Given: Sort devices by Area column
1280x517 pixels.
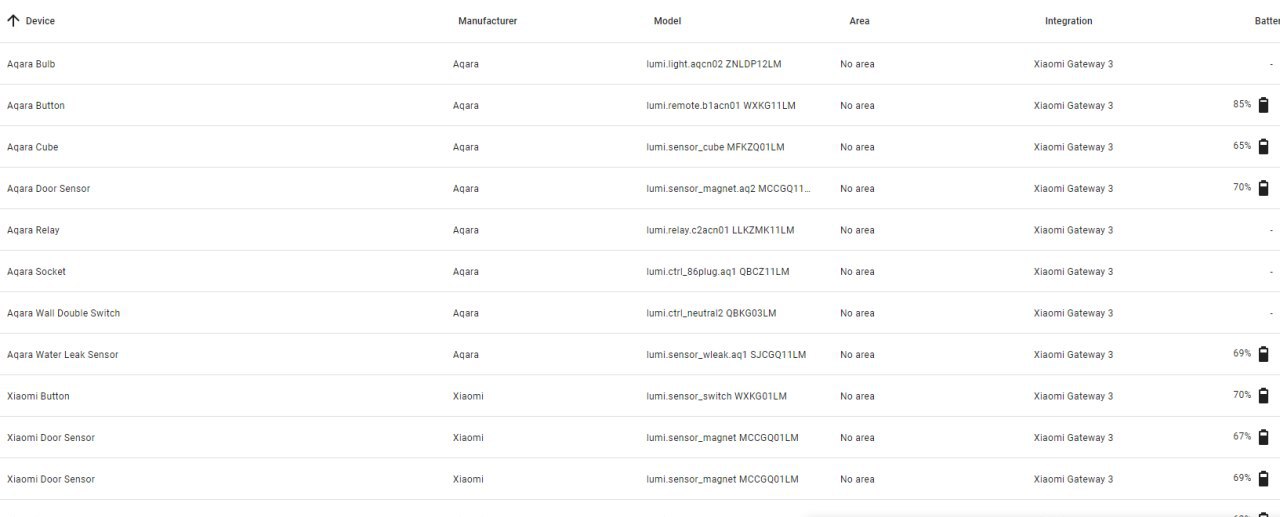Looking at the screenshot, I should 859,21.
